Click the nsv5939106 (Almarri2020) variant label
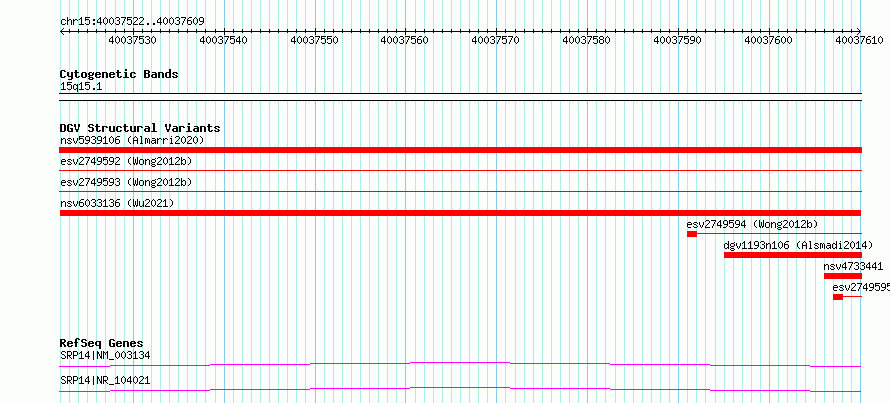Image resolution: width=890 pixels, height=403 pixels. point(132,140)
